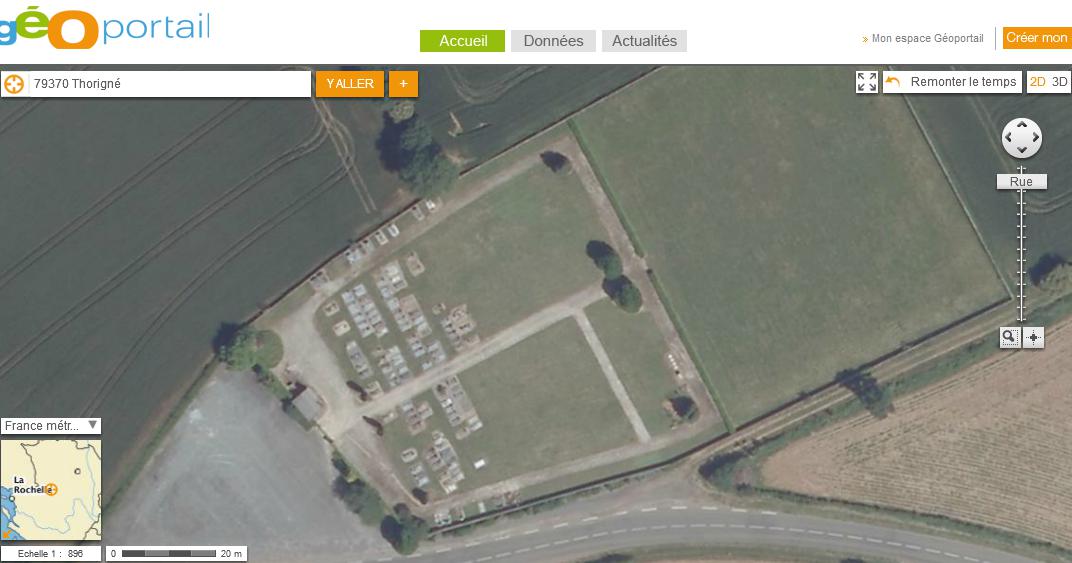Pan map down with pan control arrow
Image resolution: width=1072 pixels, height=563 pixels.
(1022, 150)
